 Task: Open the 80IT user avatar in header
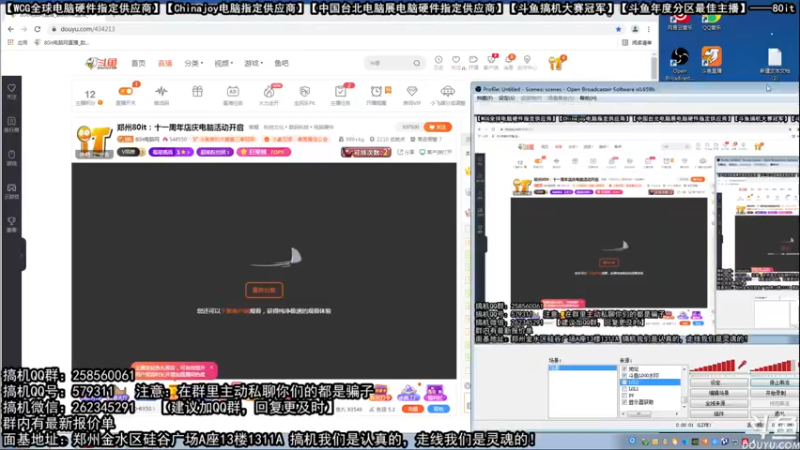click(x=555, y=63)
